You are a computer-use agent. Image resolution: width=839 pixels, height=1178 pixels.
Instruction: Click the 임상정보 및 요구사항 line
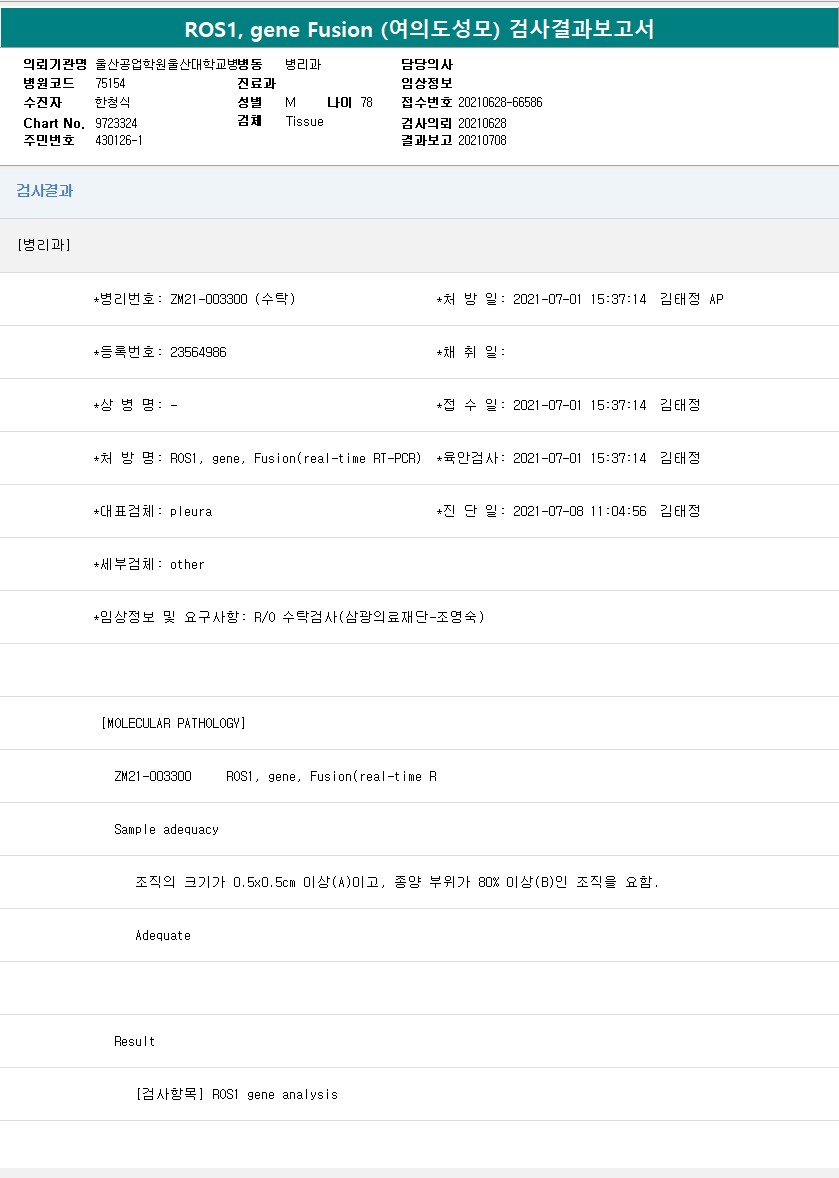288,617
